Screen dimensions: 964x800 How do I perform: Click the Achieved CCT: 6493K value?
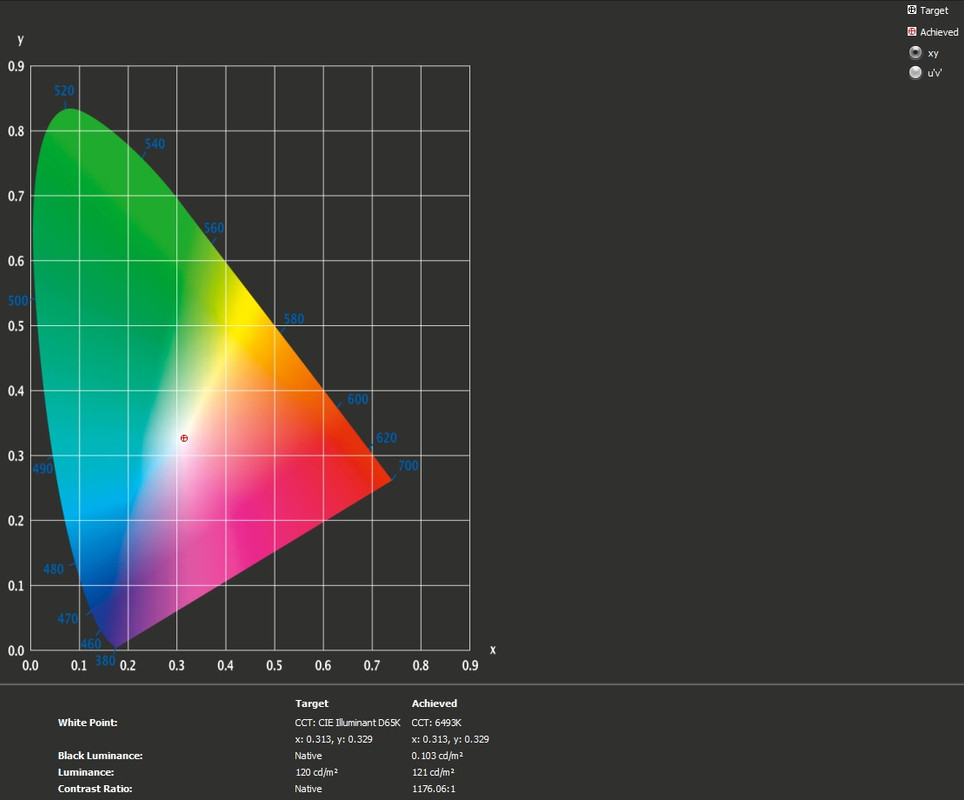437,723
